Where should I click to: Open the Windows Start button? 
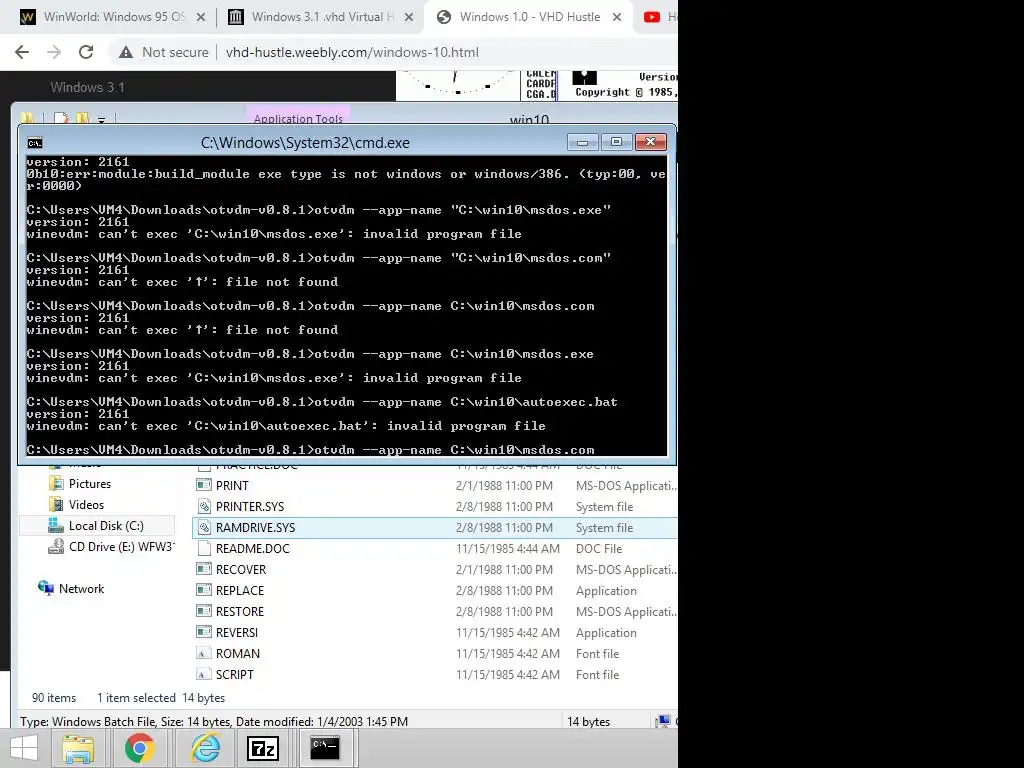pyautogui.click(x=24, y=748)
